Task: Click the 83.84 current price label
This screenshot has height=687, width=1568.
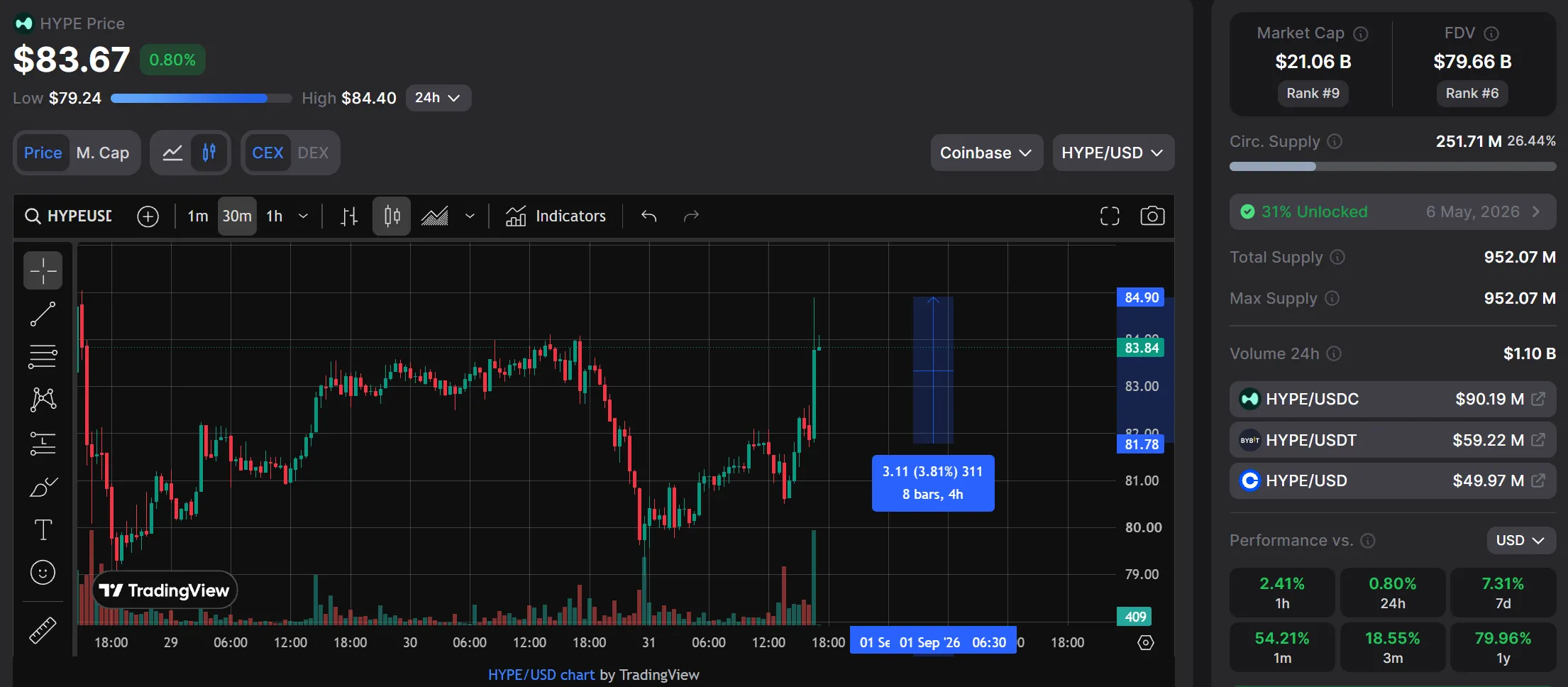Action: coord(1141,348)
